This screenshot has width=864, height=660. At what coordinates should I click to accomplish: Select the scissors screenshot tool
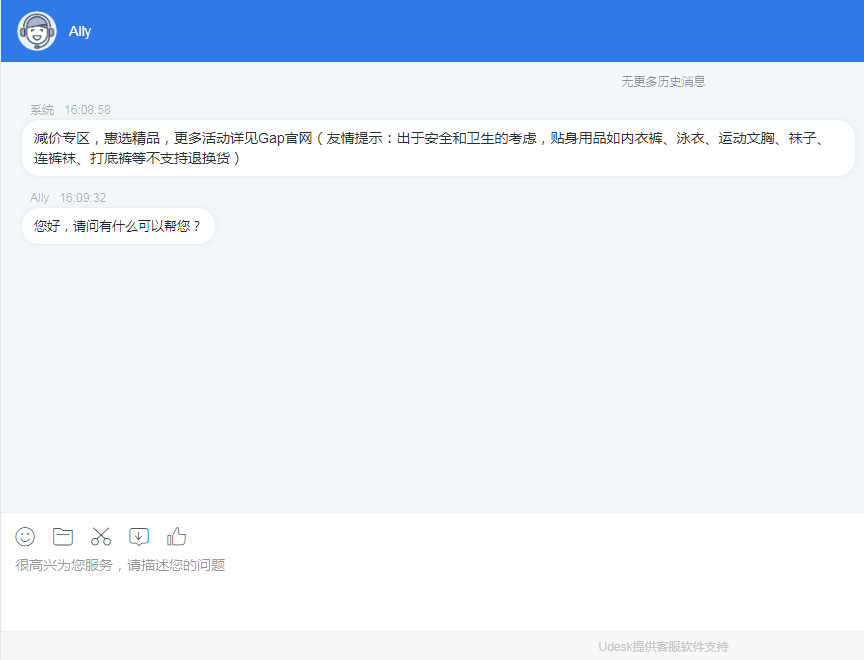(x=101, y=536)
